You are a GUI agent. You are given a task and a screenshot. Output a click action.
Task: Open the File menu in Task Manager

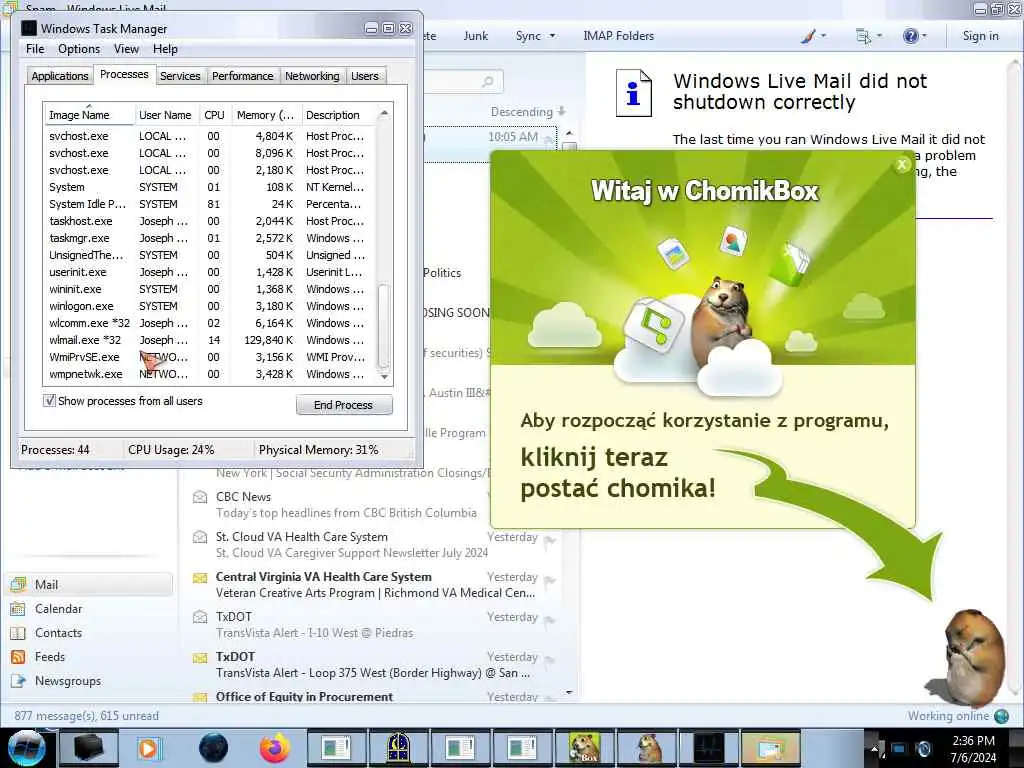pos(35,49)
